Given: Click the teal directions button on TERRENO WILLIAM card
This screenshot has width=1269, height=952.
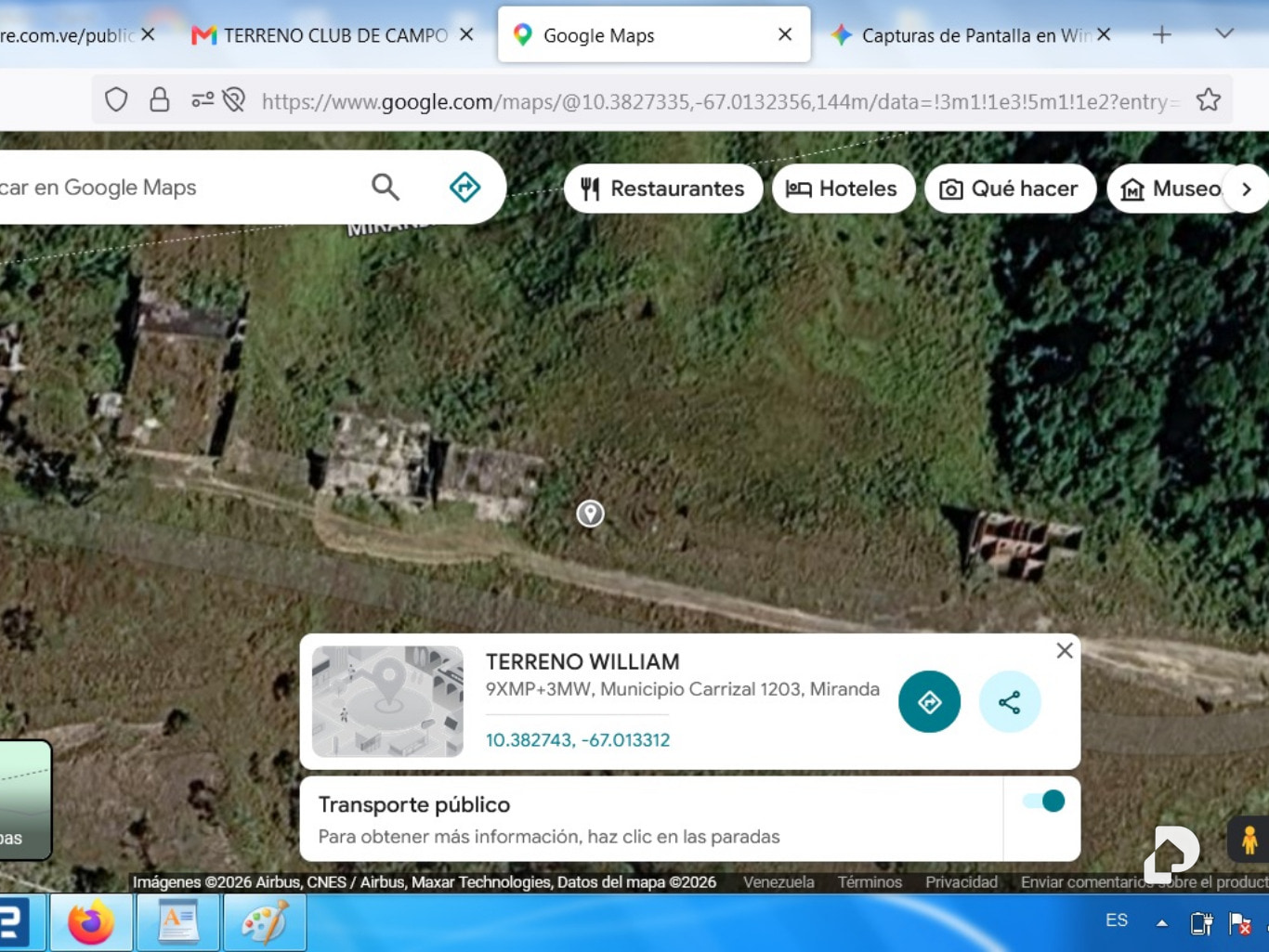Looking at the screenshot, I should tap(929, 702).
